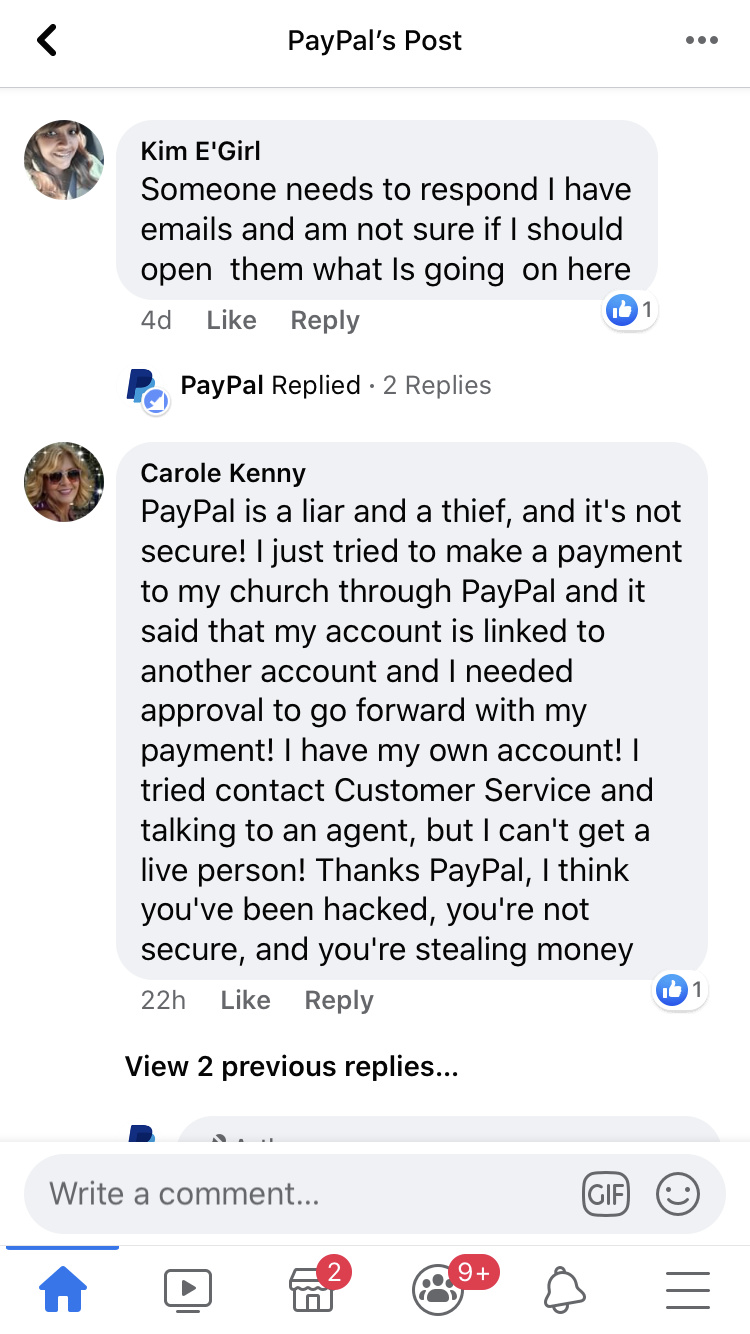Open the notifications bell
This screenshot has height=1334, width=750.
pos(564,1289)
